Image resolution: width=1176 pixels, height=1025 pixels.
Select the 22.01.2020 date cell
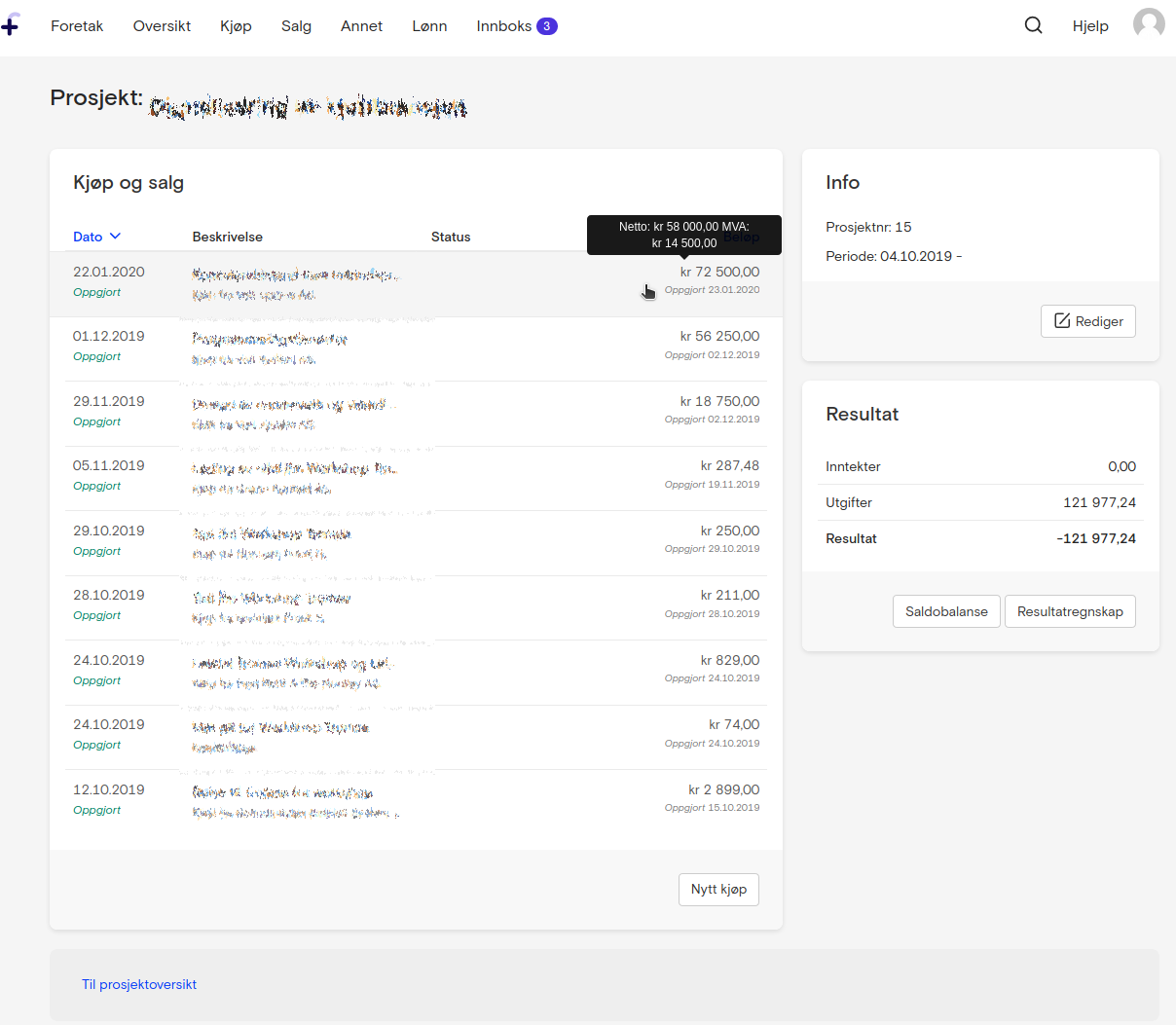[109, 272]
